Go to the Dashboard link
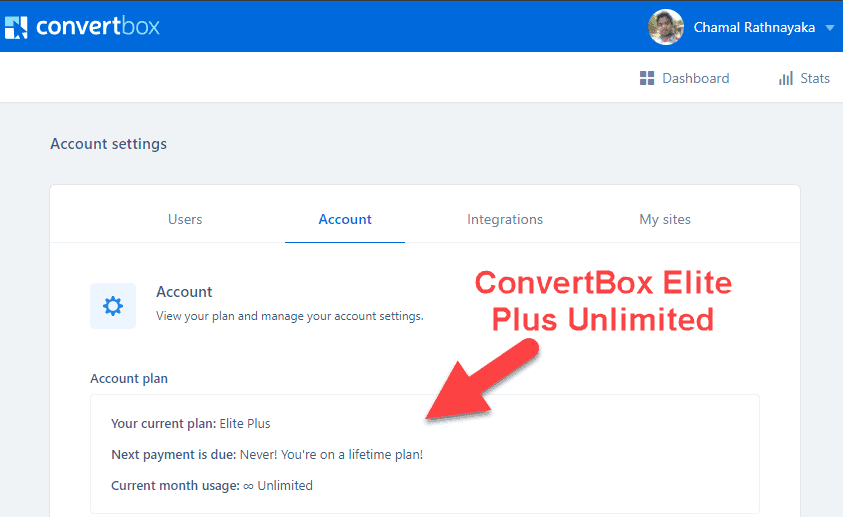The width and height of the screenshot is (843, 517). [695, 78]
